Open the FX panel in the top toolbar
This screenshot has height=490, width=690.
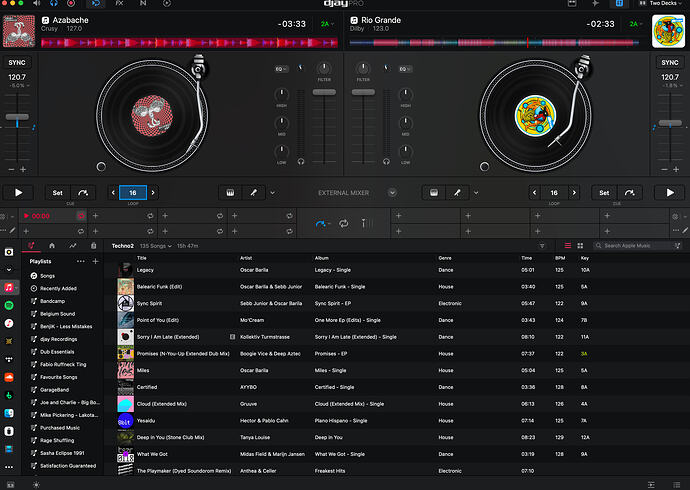tap(119, 3)
